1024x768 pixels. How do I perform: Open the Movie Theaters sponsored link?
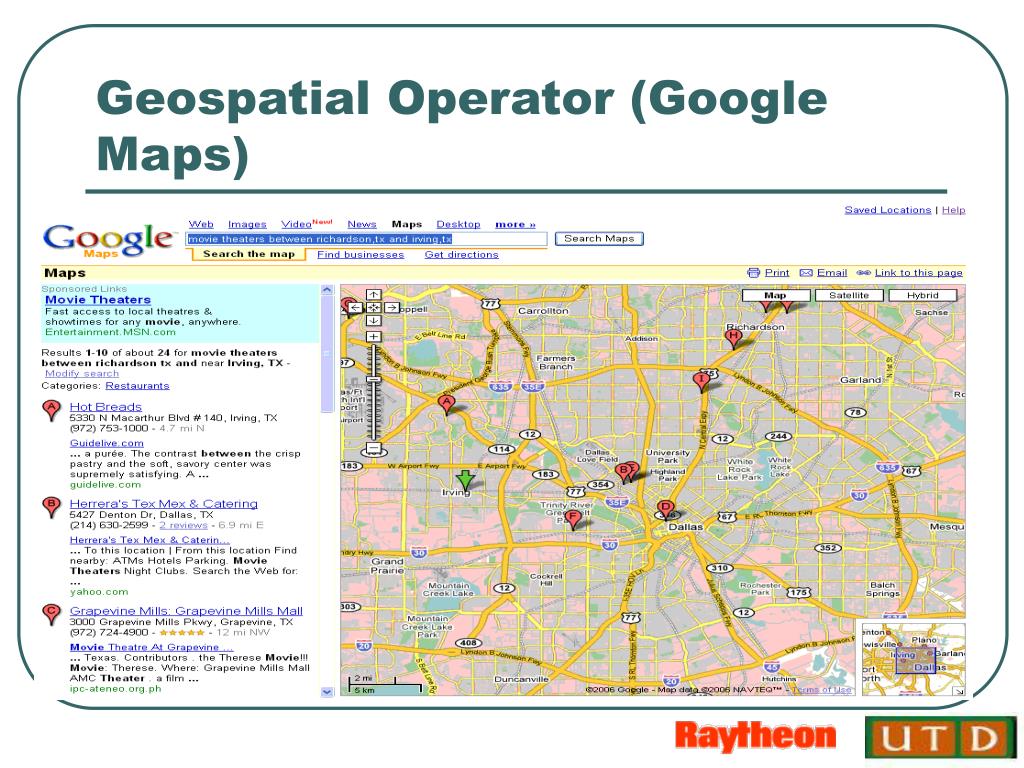point(98,300)
